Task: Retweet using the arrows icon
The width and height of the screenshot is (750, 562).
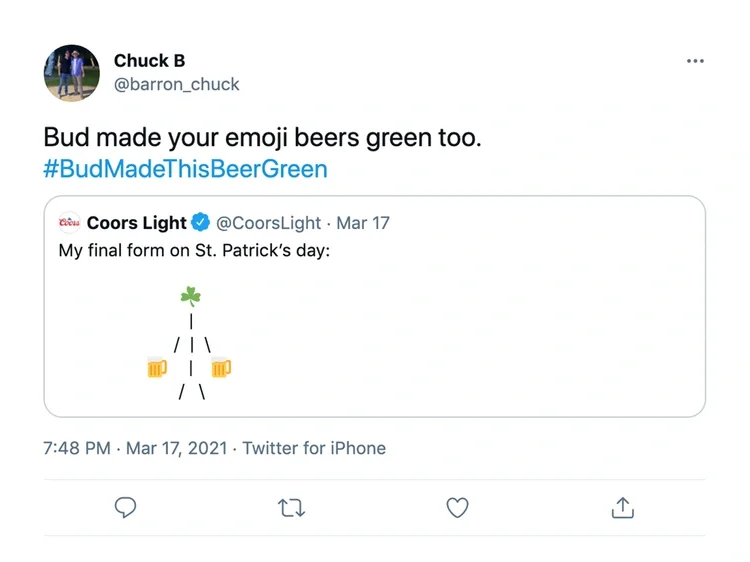Action: [x=291, y=508]
